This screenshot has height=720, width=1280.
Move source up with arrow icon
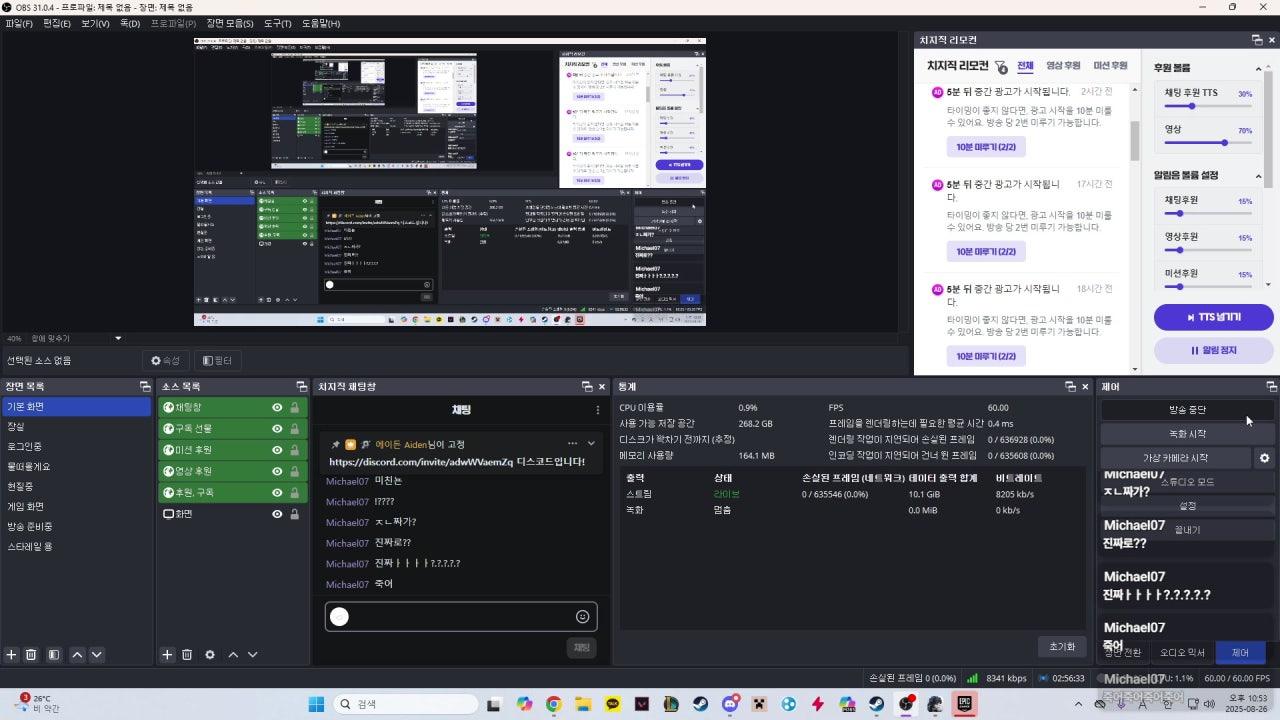(233, 655)
